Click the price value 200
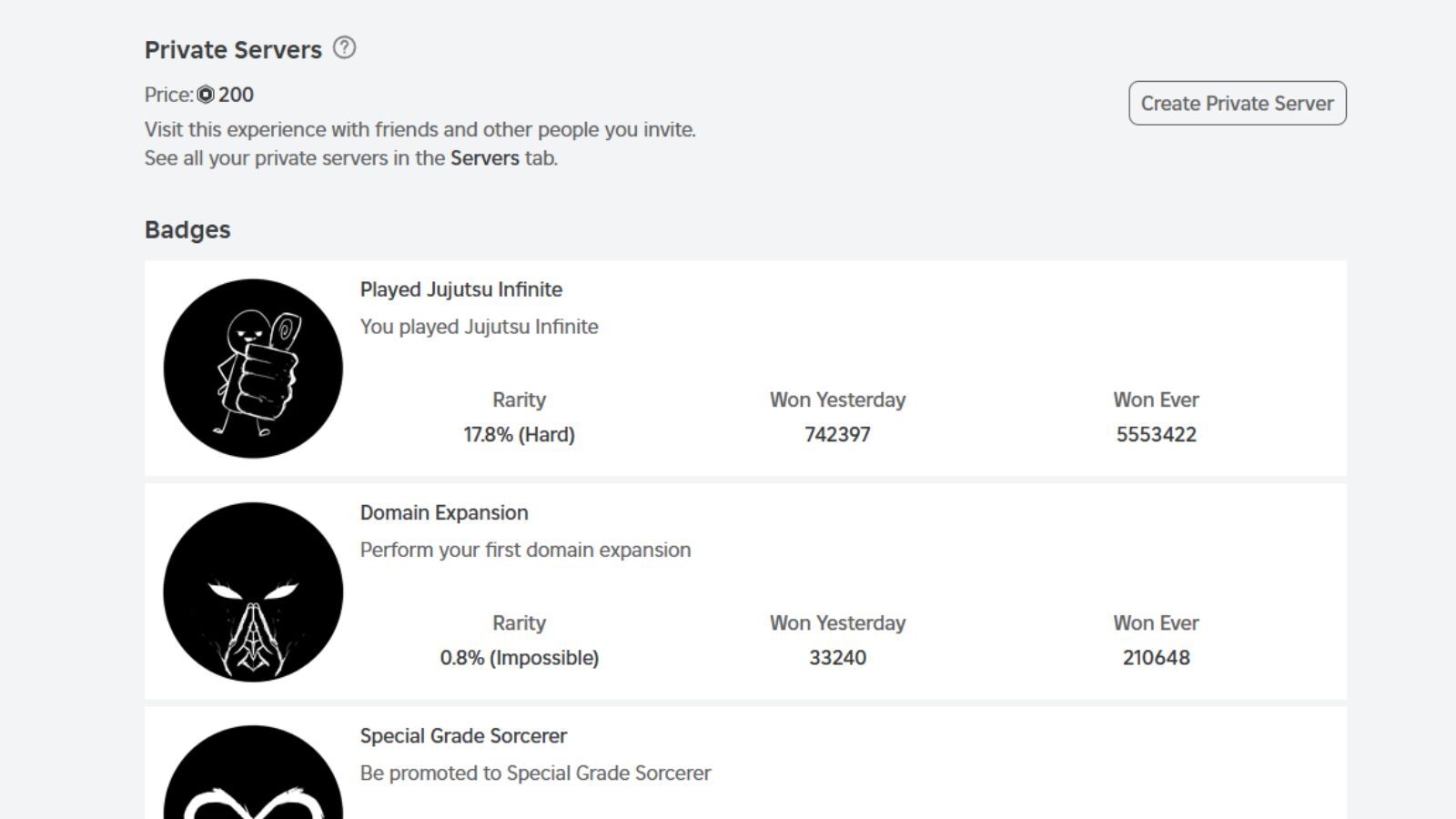 tap(236, 95)
